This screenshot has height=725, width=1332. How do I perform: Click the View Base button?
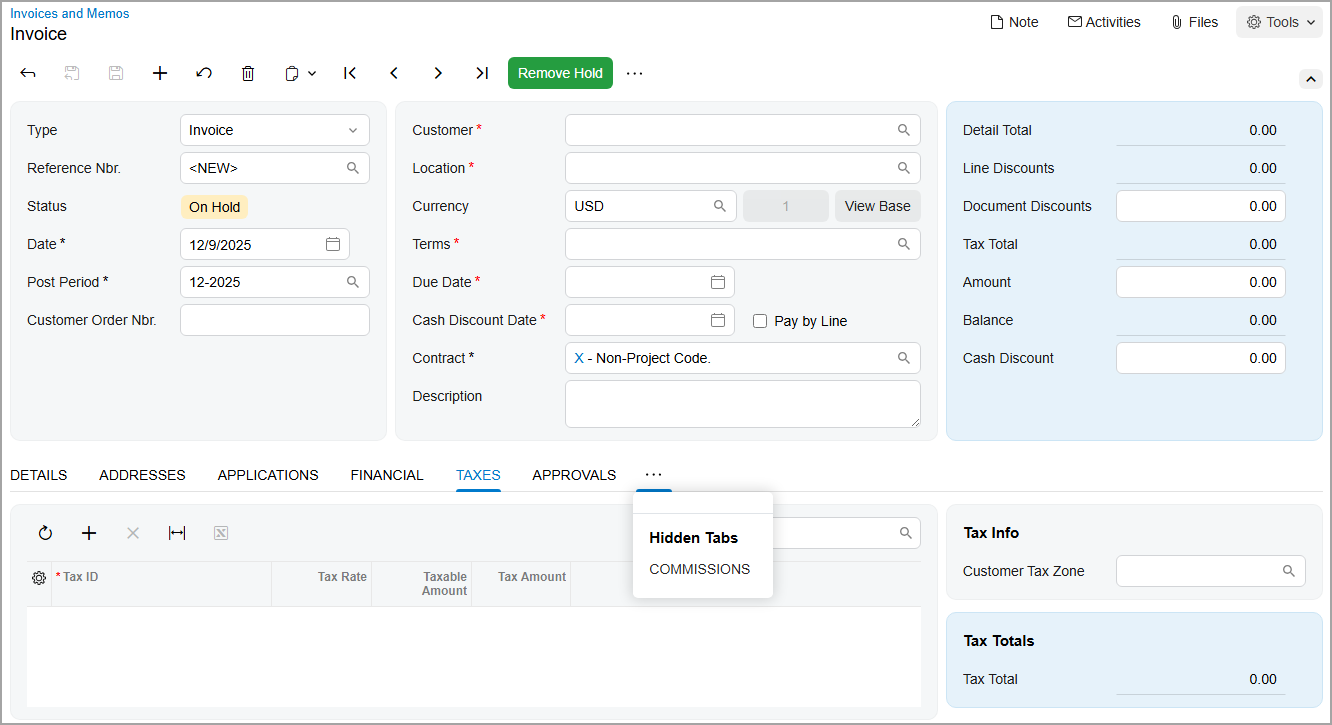pyautogui.click(x=878, y=206)
